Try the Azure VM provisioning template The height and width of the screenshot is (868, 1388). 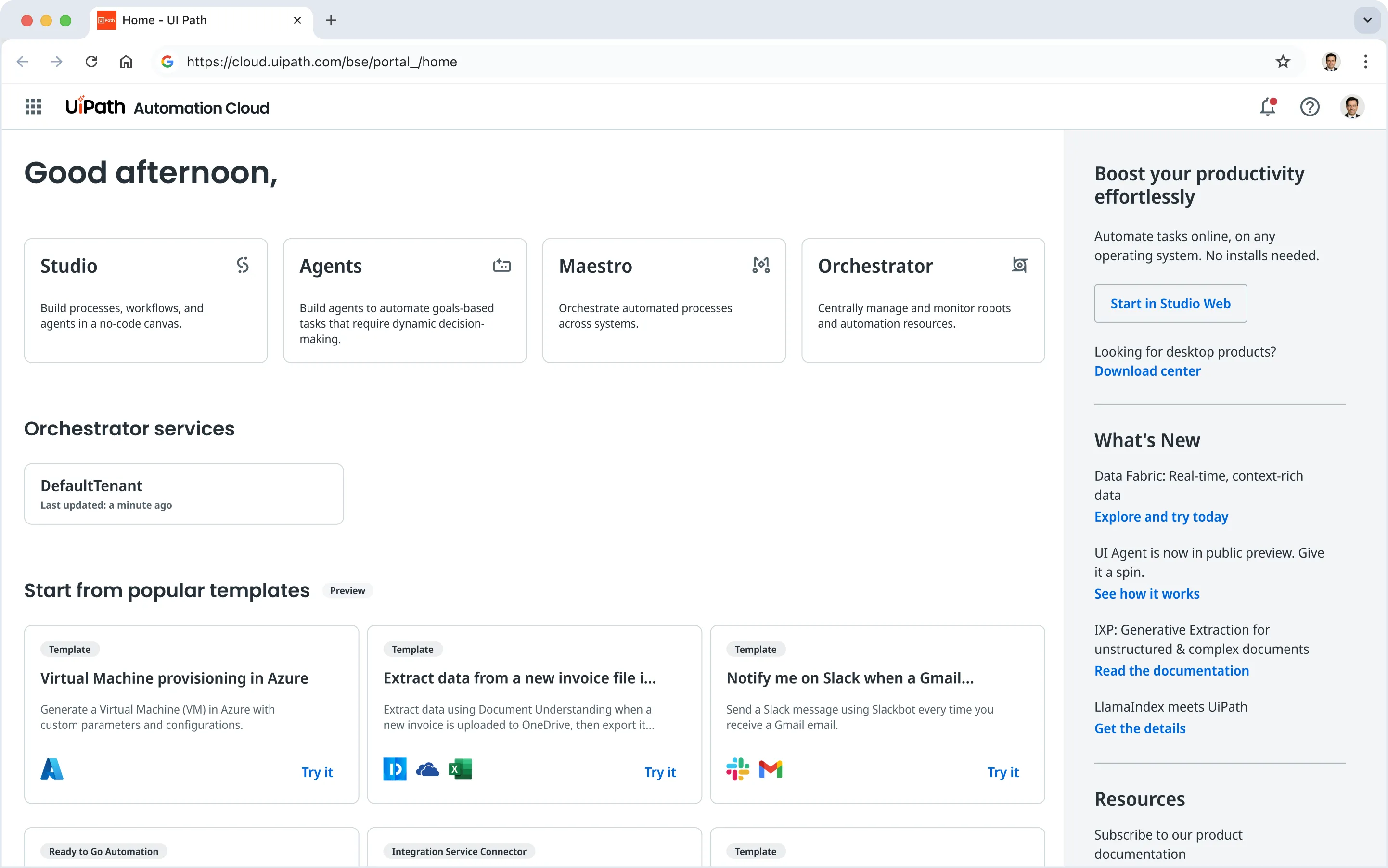point(317,772)
